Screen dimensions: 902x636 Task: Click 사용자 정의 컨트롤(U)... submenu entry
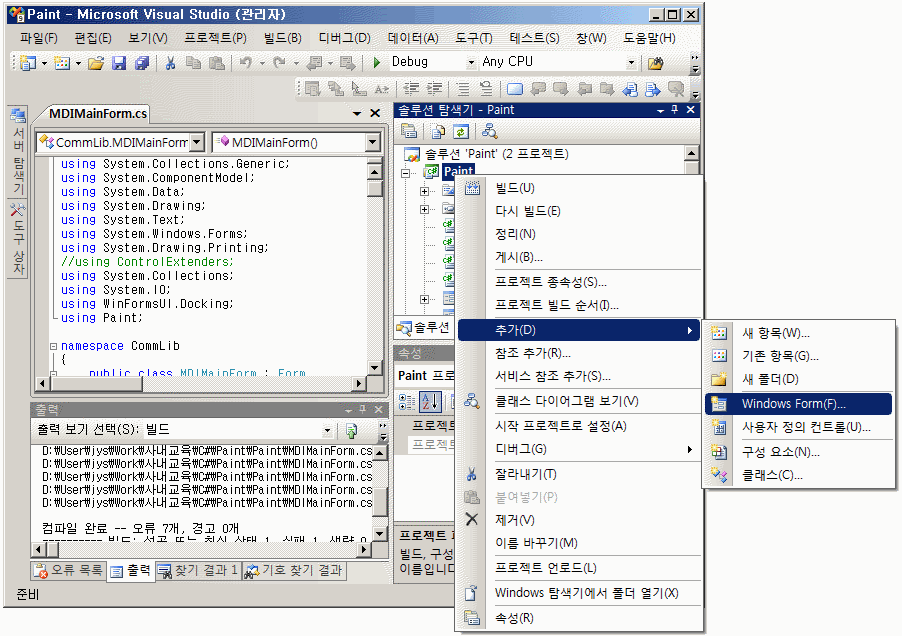click(x=798, y=427)
